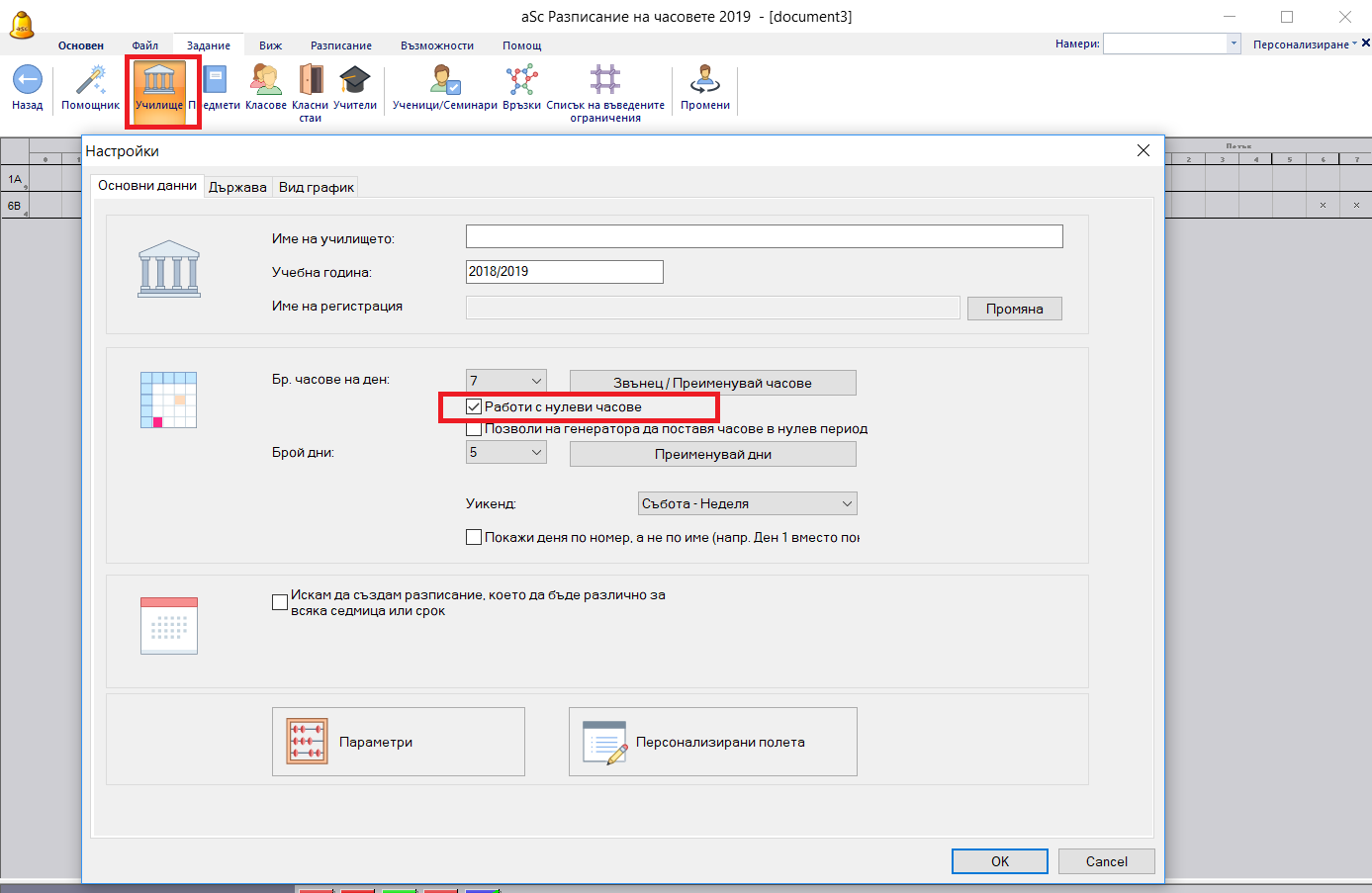Open Ученици/Семинари toolbar icon
This screenshot has width=1372, height=893.
pos(444,80)
